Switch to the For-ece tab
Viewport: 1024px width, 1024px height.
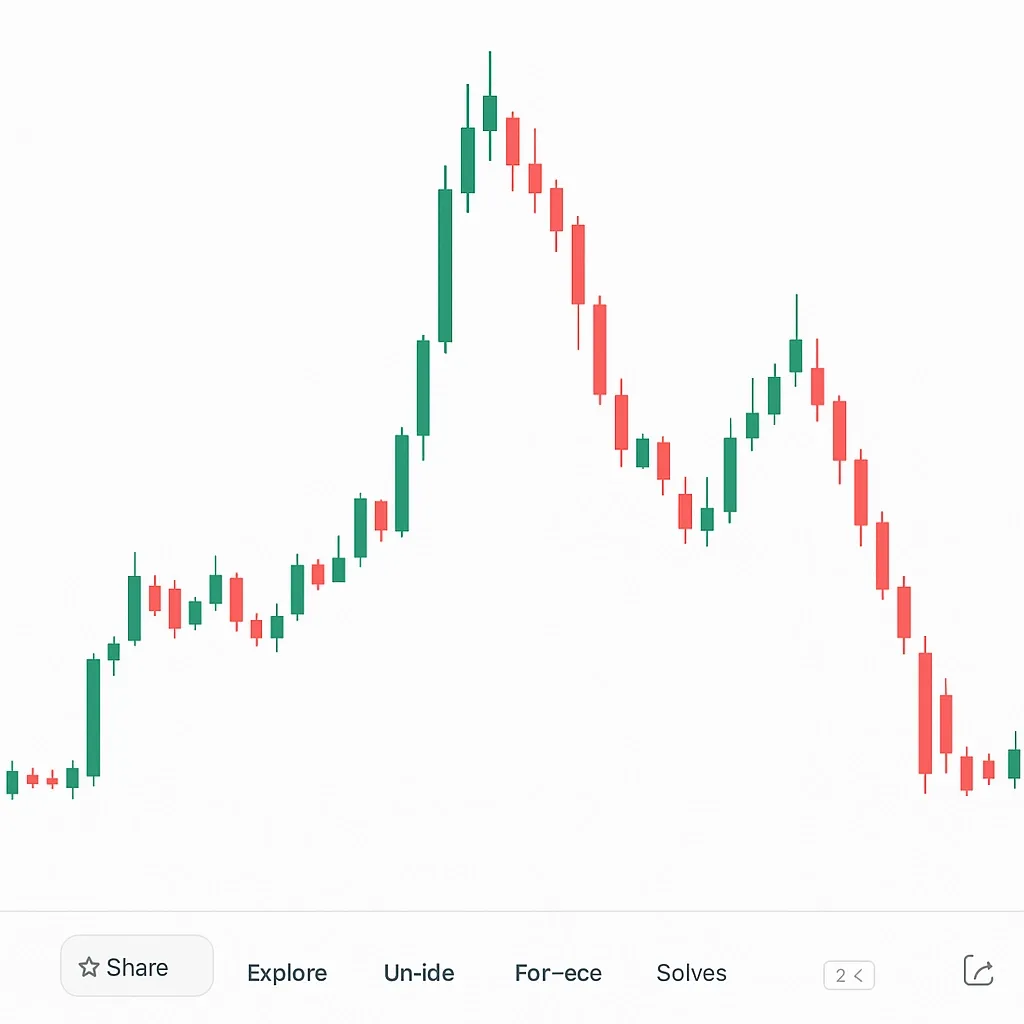tap(558, 973)
